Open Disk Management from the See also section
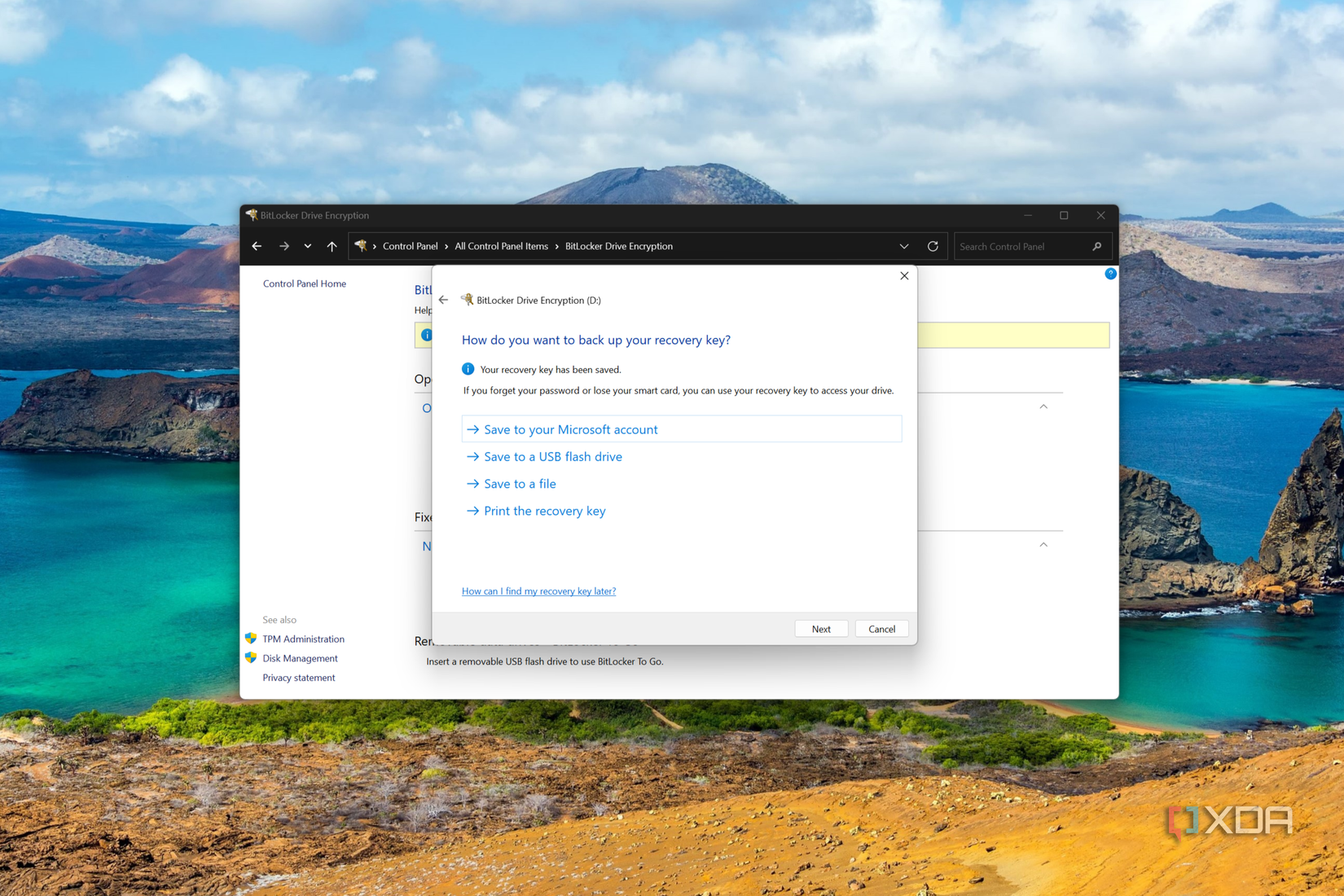1344x896 pixels. (x=300, y=658)
